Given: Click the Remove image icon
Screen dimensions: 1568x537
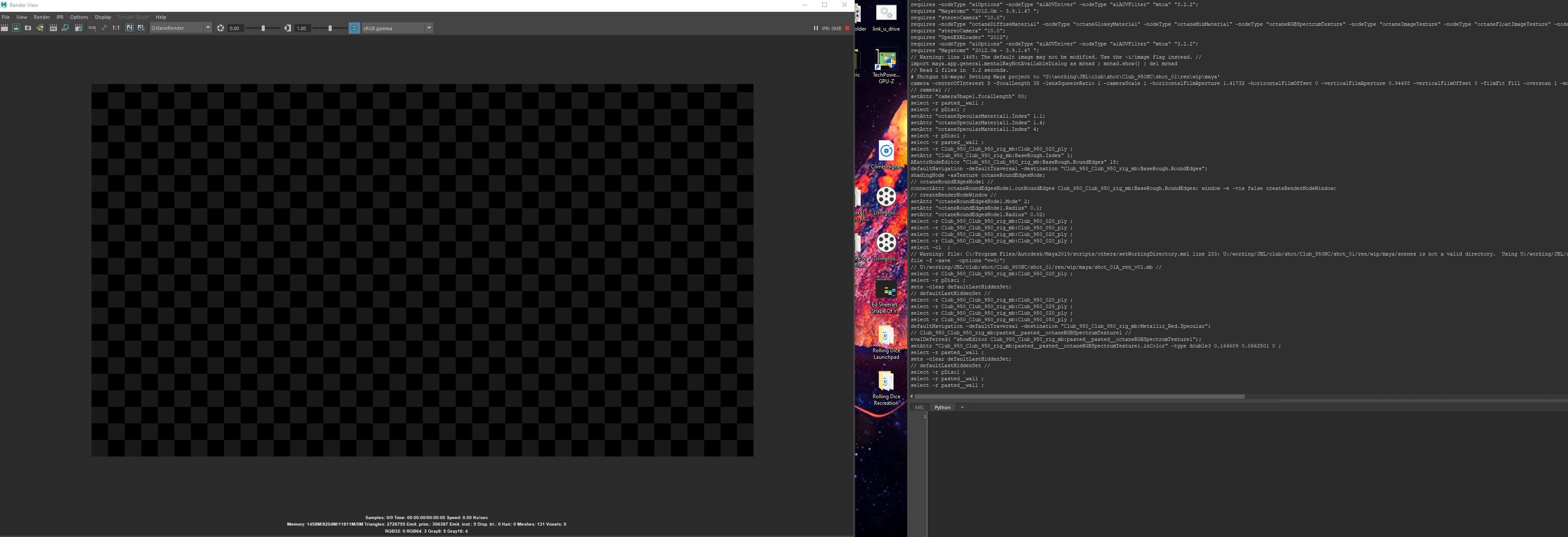Looking at the screenshot, I should pyautogui.click(x=141, y=28).
